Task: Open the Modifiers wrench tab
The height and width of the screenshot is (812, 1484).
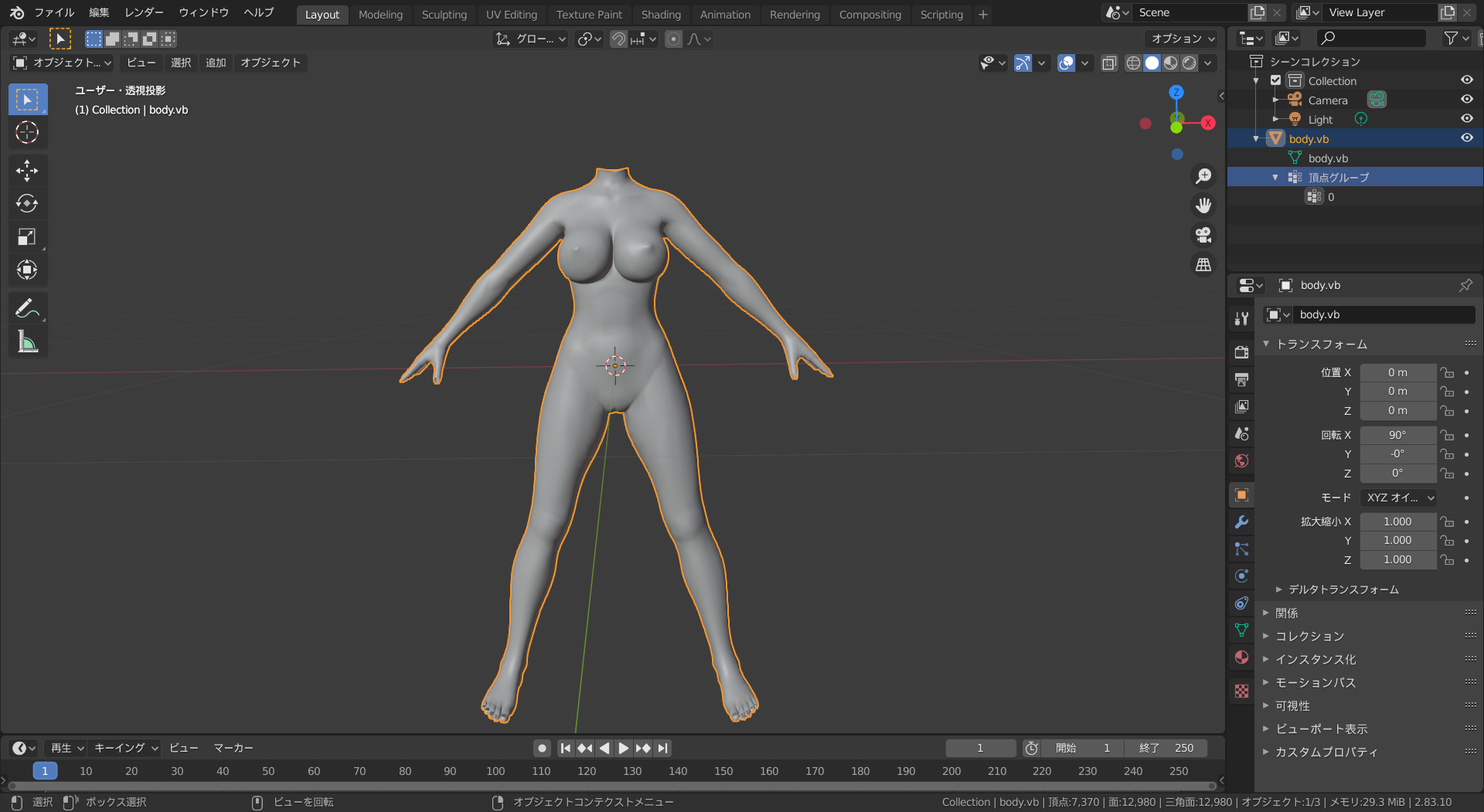Action: [1241, 522]
